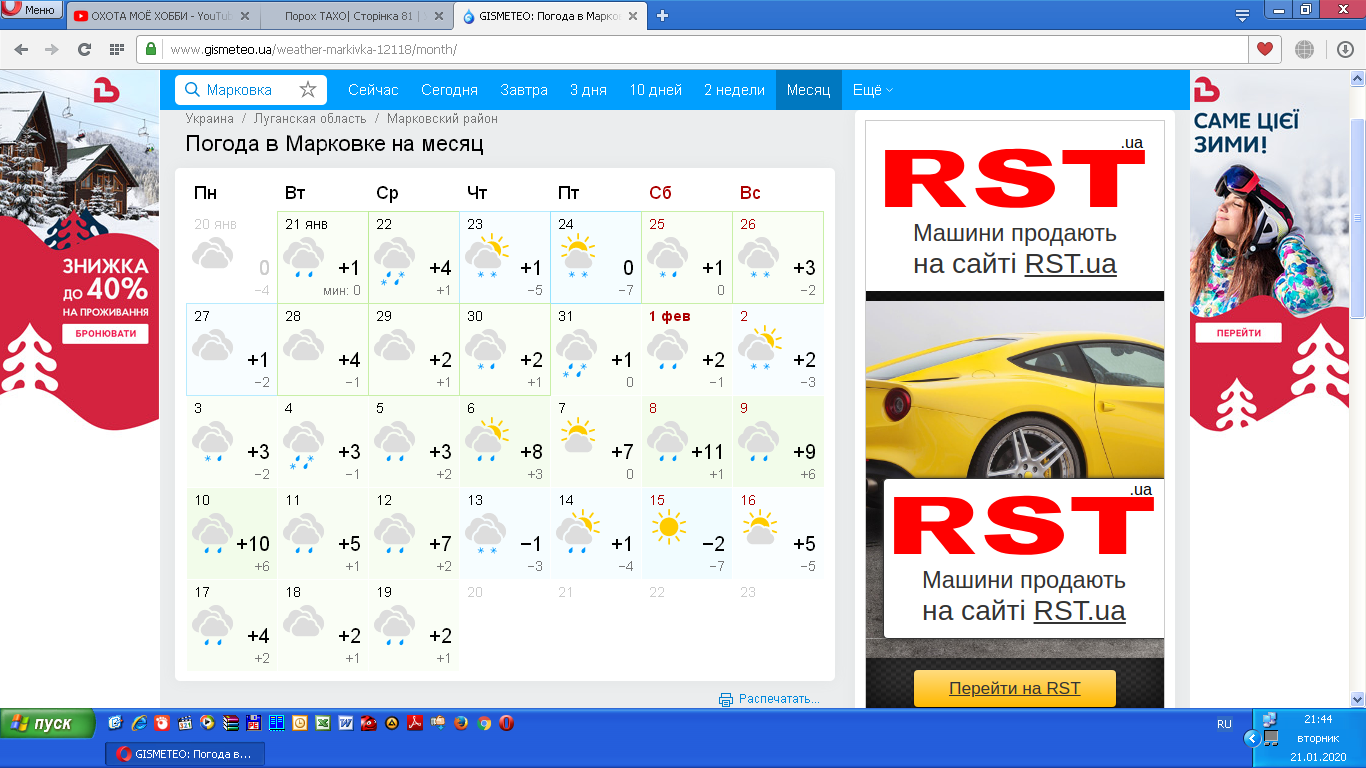Open the 24 Friday sunny day cell
Image resolution: width=1366 pixels, height=768 pixels.
pos(596,257)
